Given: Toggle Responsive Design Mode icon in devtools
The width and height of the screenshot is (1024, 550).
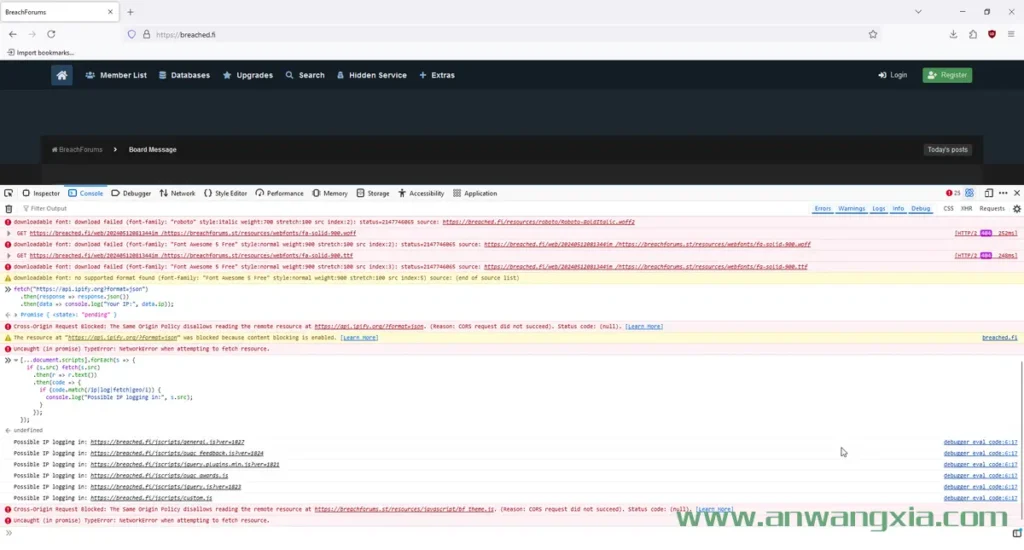Looking at the screenshot, I should click(989, 193).
